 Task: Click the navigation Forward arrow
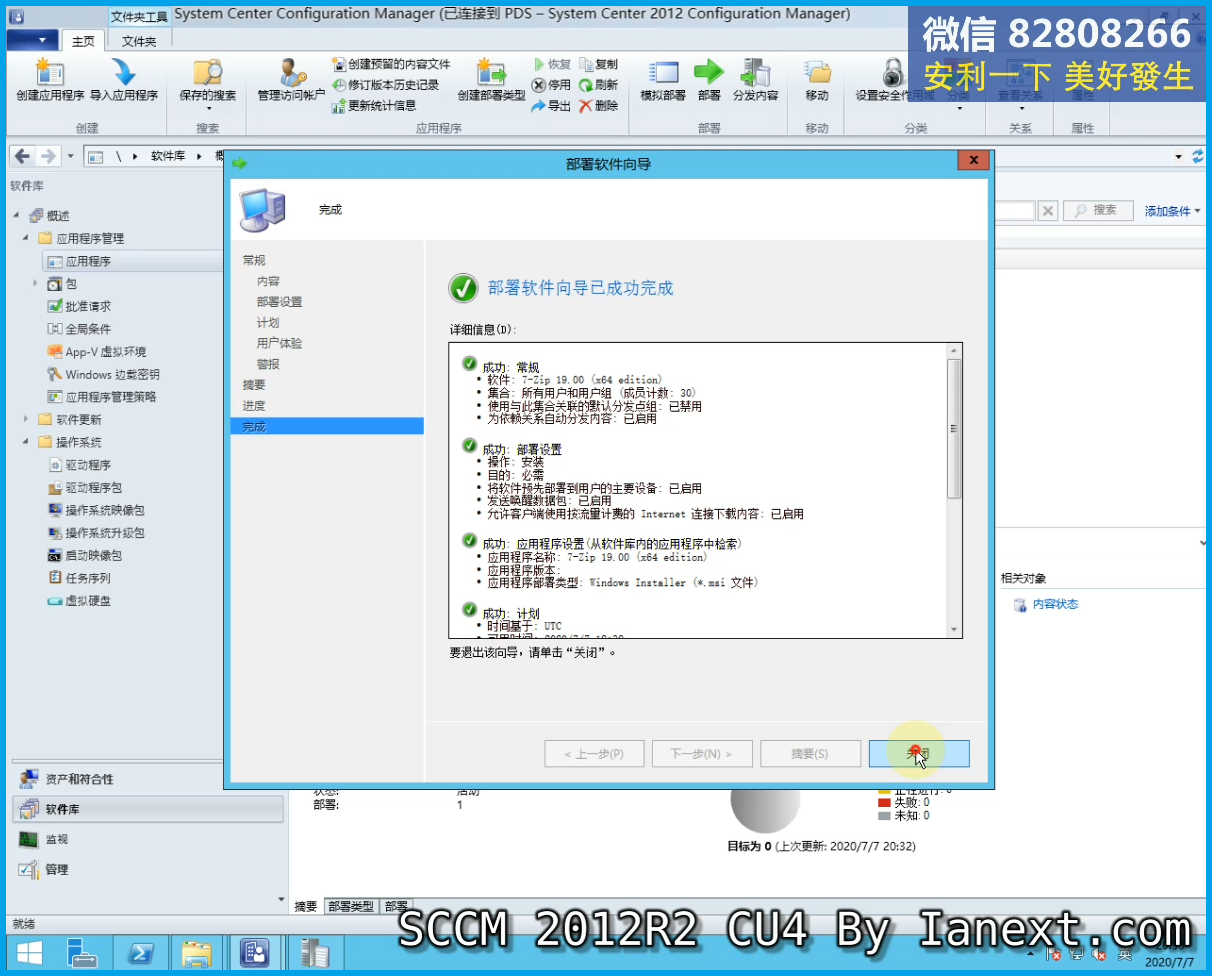click(x=46, y=157)
